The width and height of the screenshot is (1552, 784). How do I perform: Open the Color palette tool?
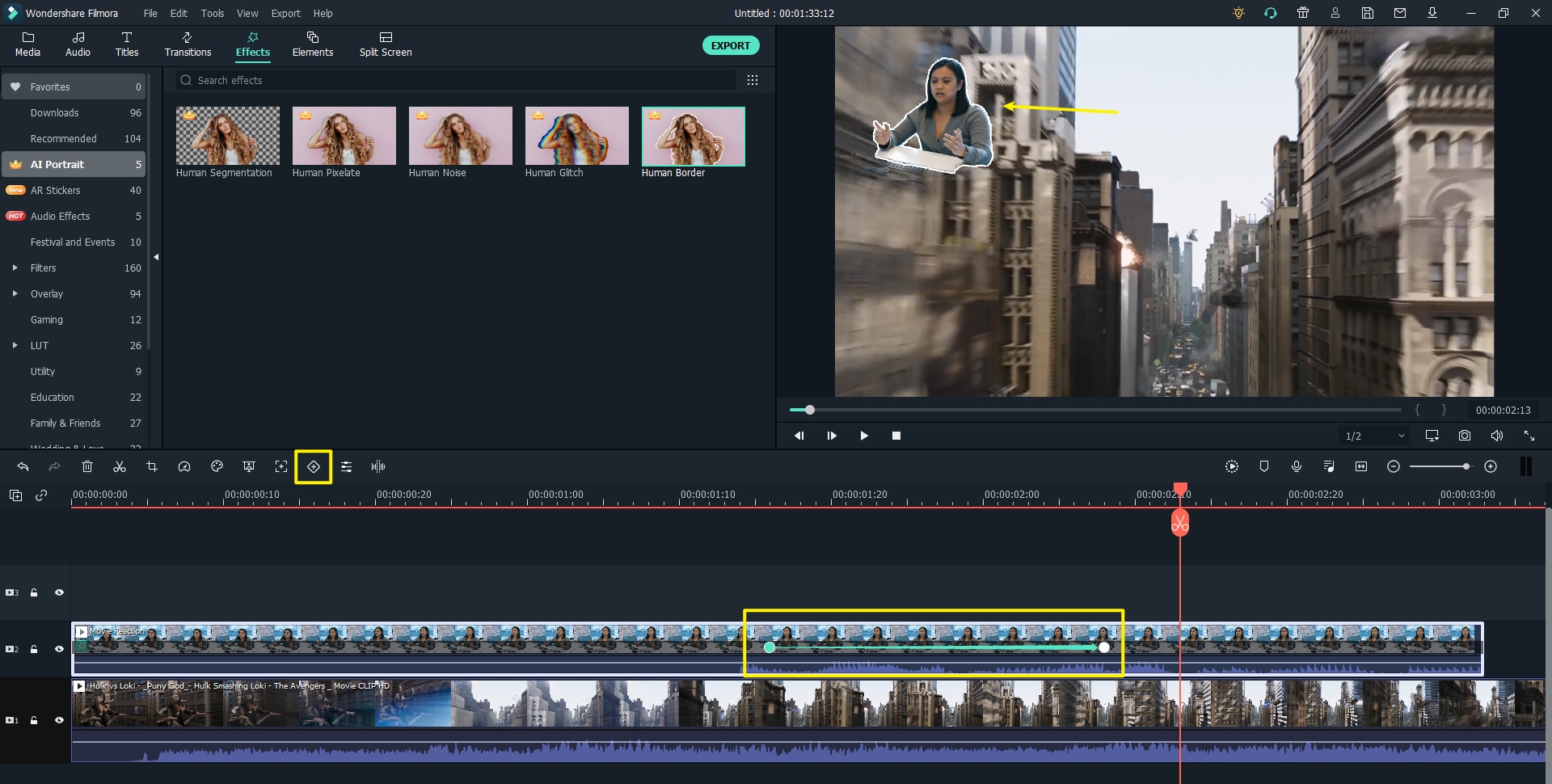click(x=217, y=466)
